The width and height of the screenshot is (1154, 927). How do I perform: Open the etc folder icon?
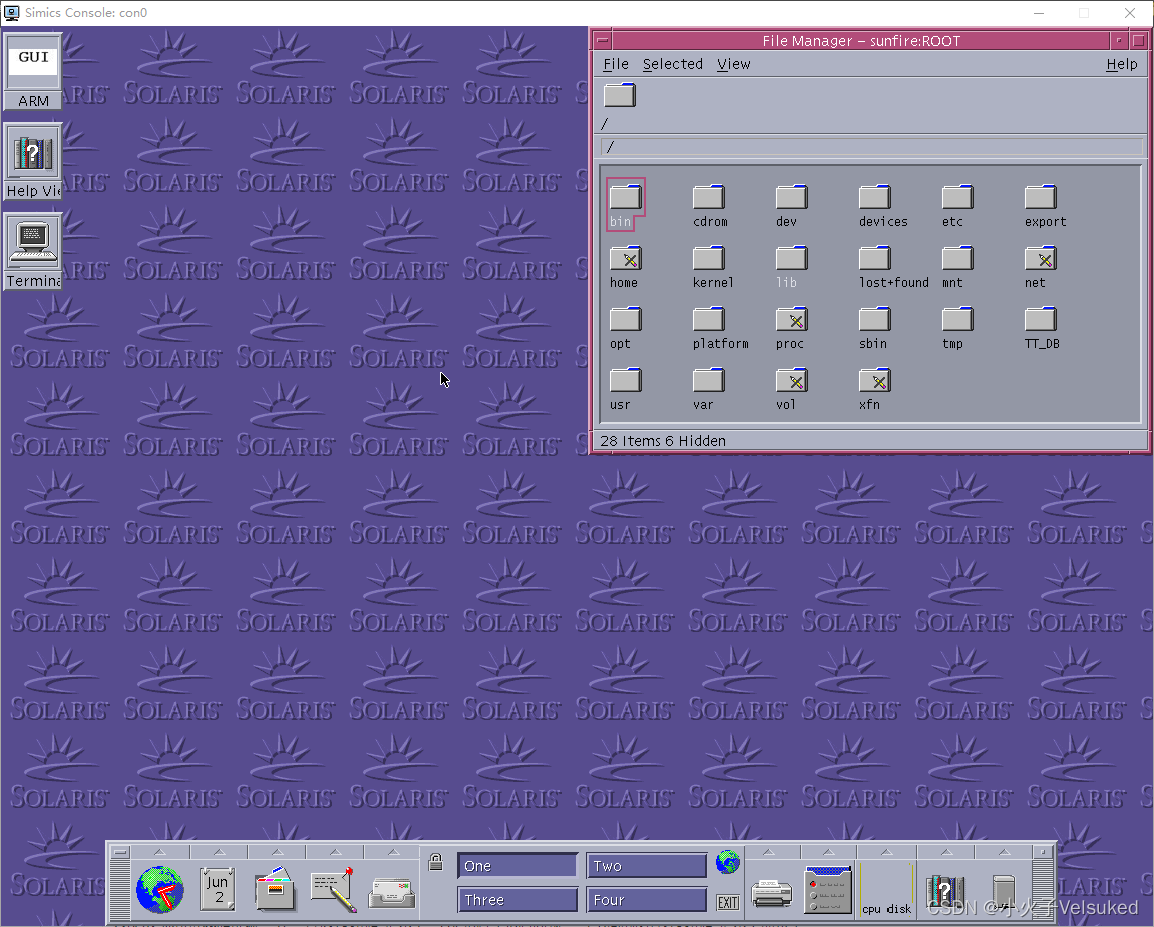click(957, 197)
